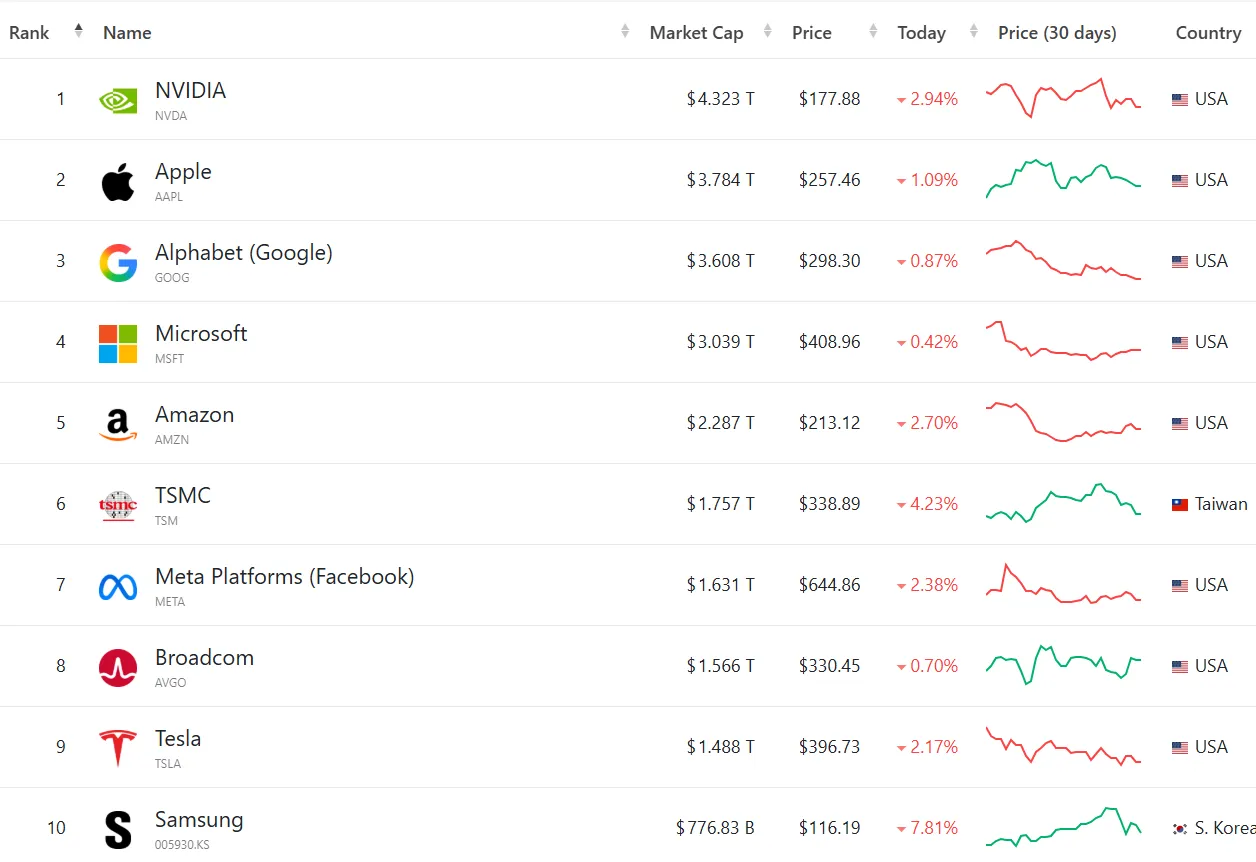Click the Country column header
Screen dimensions: 1256x862
[x=1208, y=33]
